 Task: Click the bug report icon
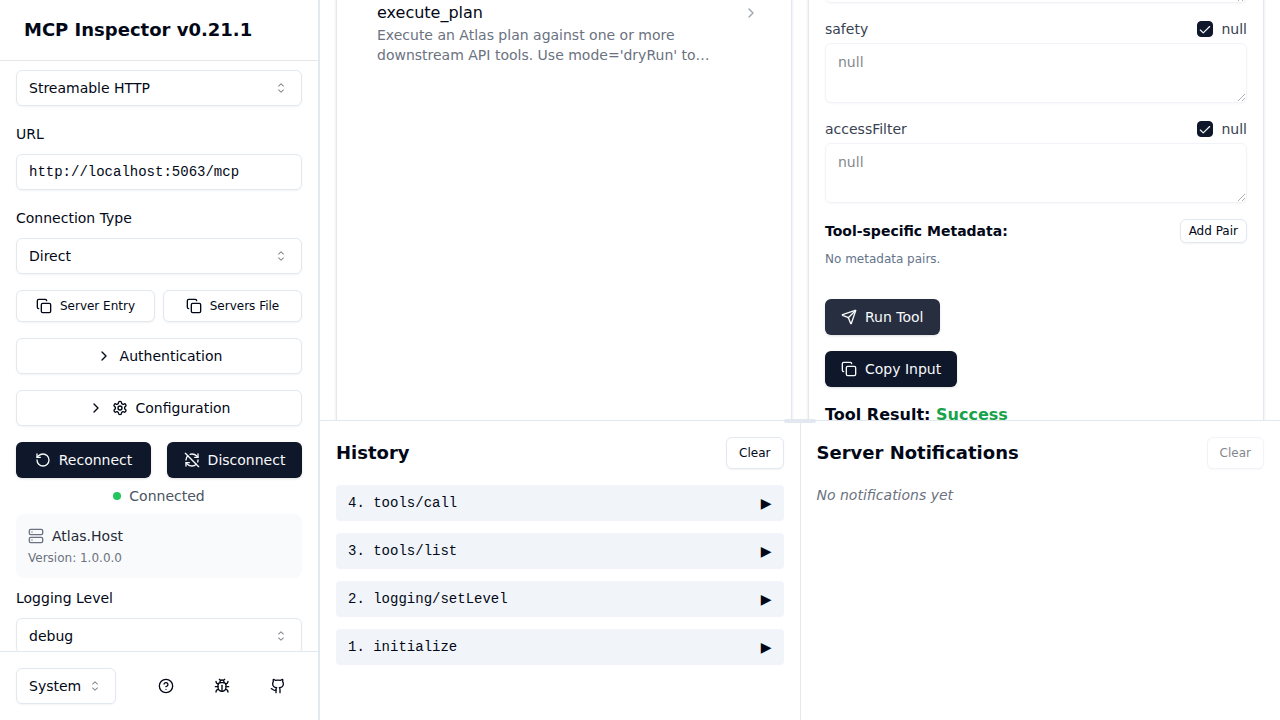(222, 686)
